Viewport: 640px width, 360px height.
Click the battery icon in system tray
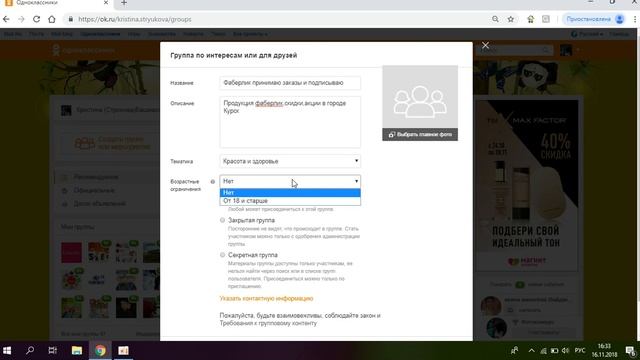pos(554,351)
